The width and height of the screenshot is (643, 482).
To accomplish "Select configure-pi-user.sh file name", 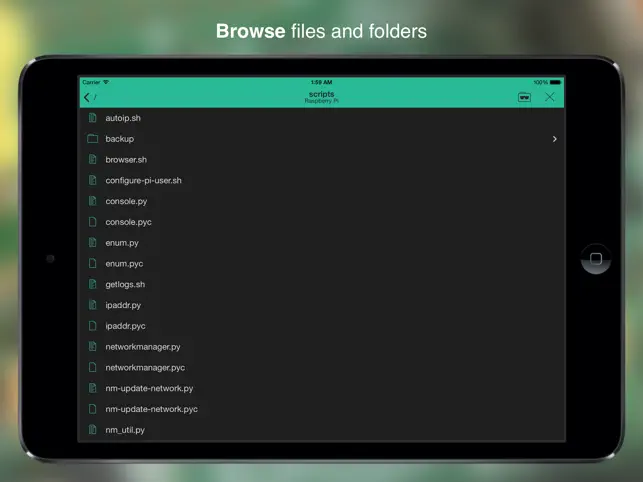I will pos(143,180).
